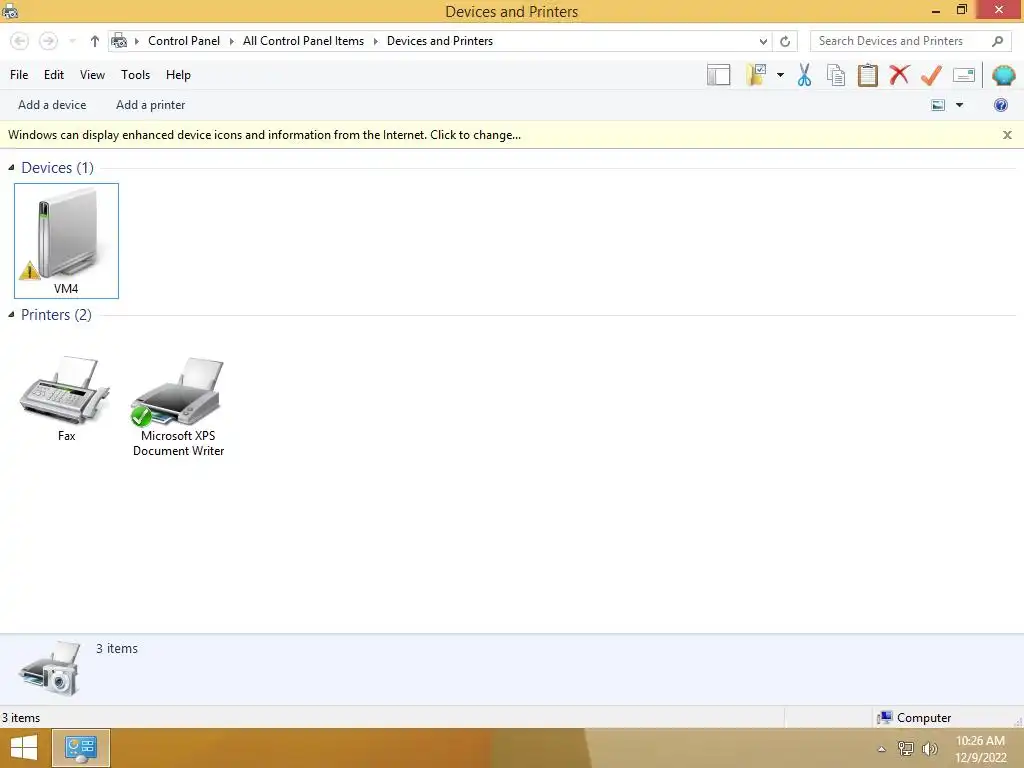Open the view options dropdown arrow
Screen dimensions: 1024x768
(x=959, y=105)
